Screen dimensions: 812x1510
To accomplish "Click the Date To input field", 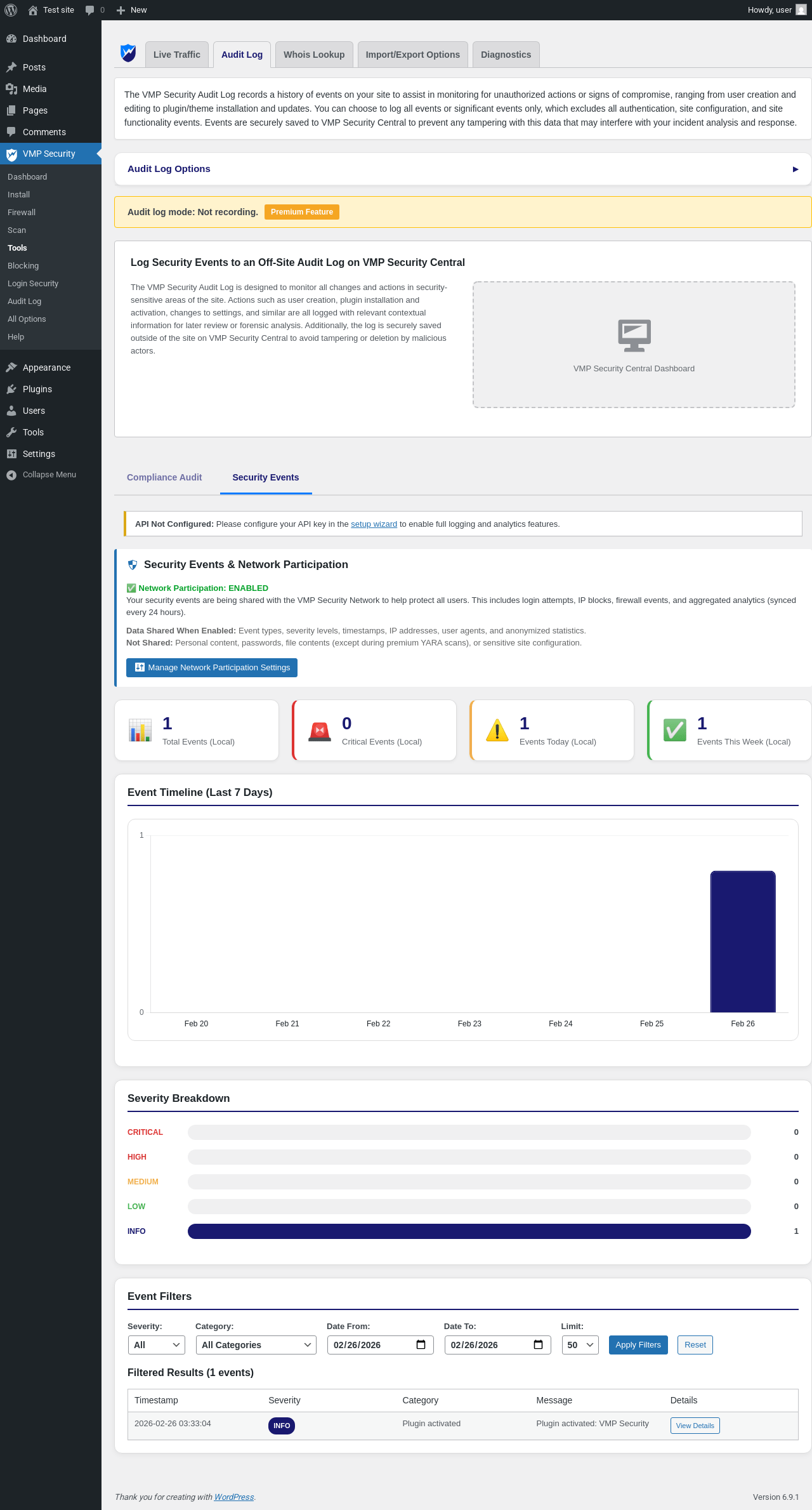I will 498,1345.
